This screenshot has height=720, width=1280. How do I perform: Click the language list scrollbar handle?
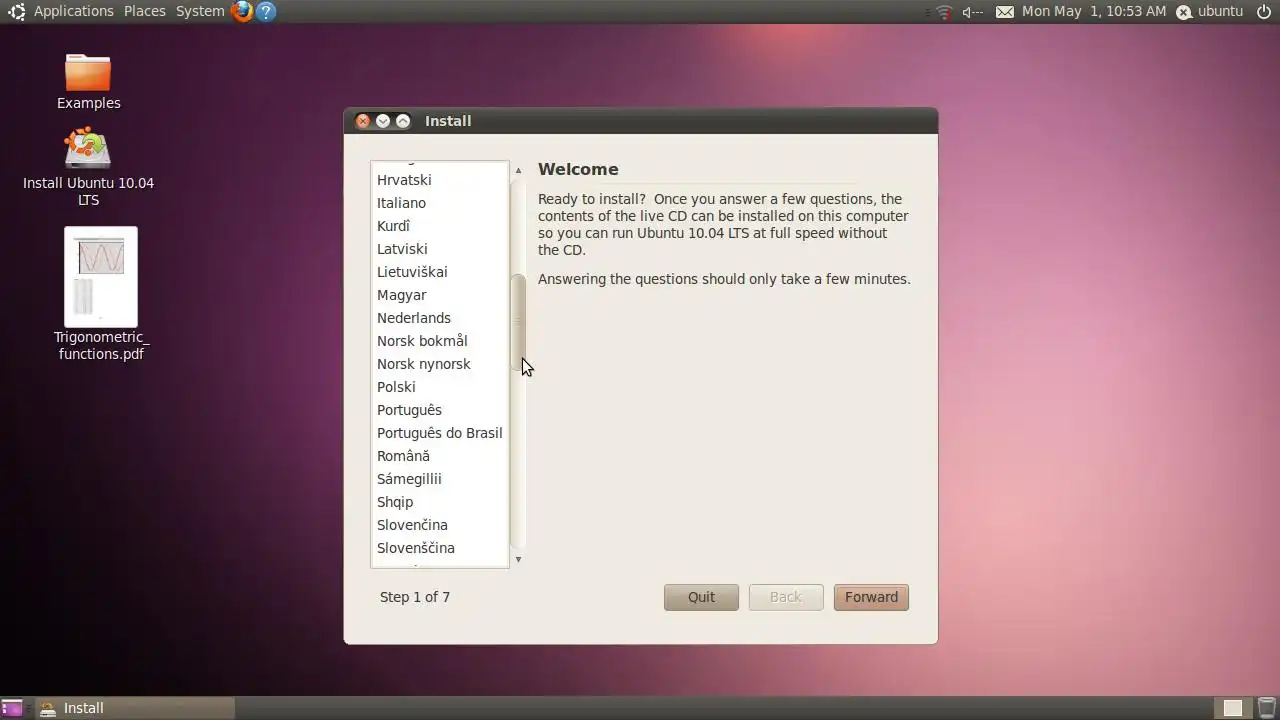(518, 323)
